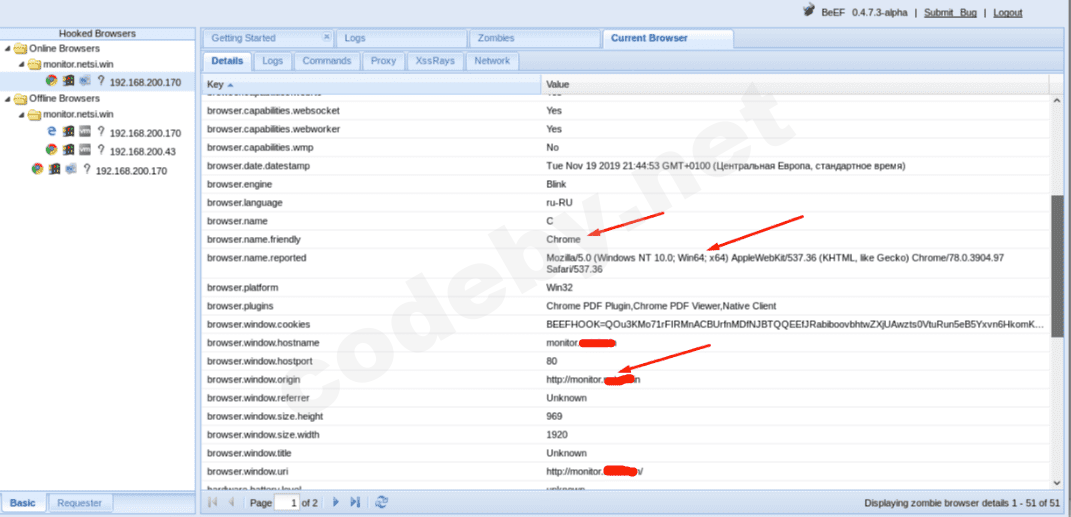The image size is (1071, 517).
Task: Click monitor.netsi.win folder icon under Offline Browsers
Action: [x=34, y=115]
